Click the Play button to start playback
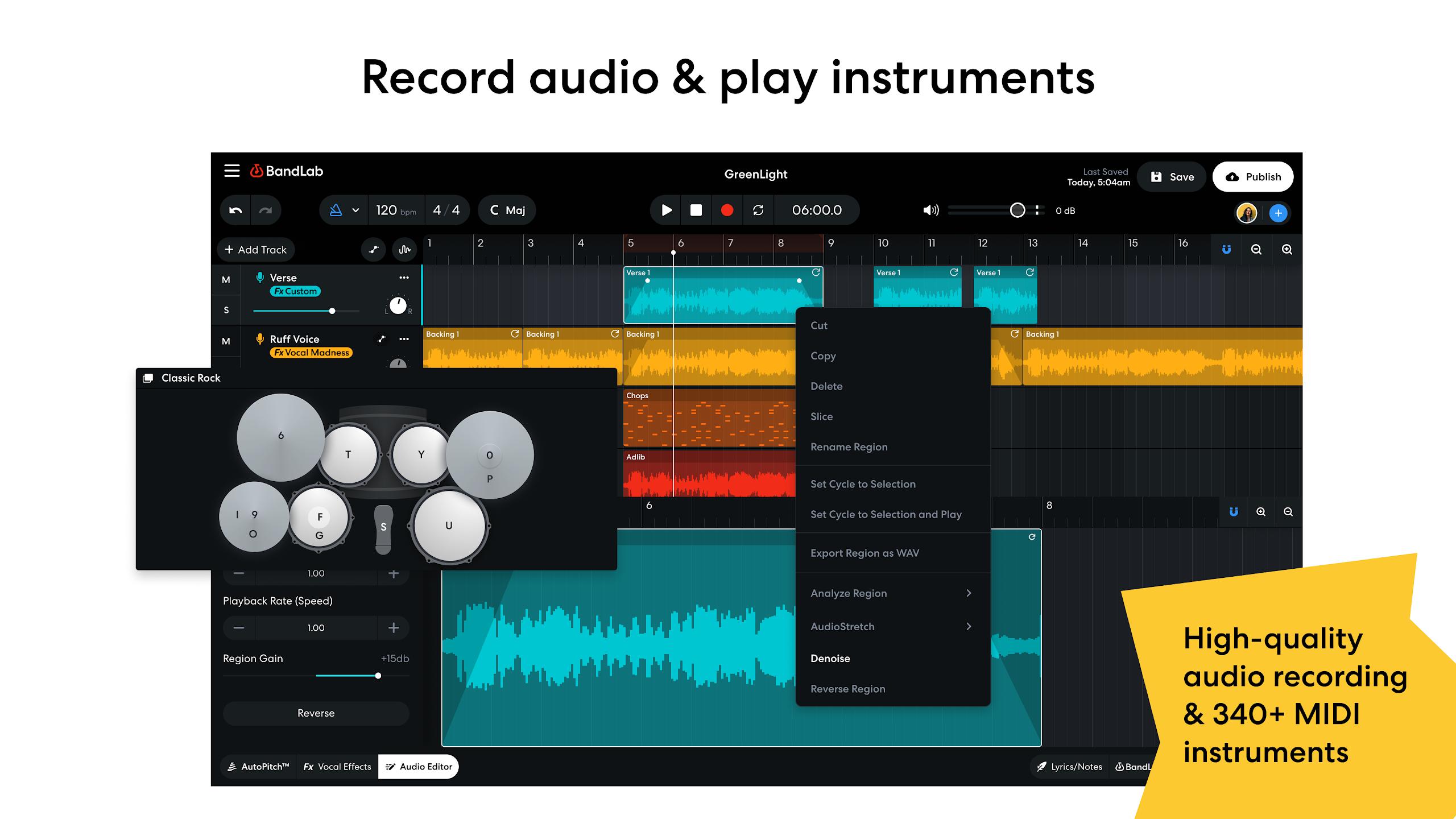The width and height of the screenshot is (1456, 819). click(666, 210)
